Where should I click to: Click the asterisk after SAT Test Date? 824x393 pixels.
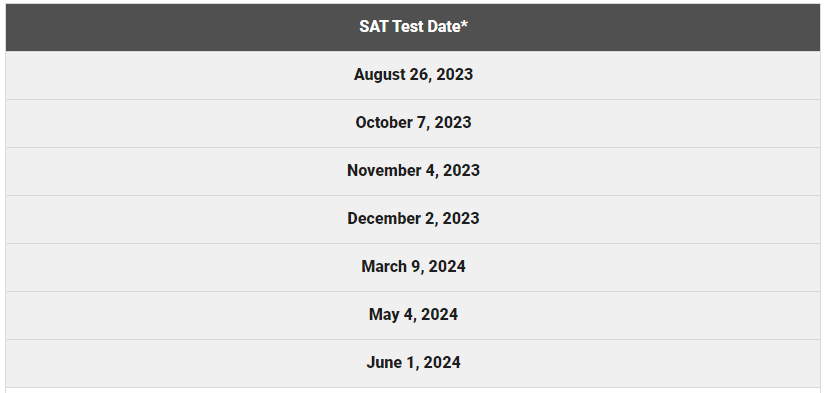(464, 25)
